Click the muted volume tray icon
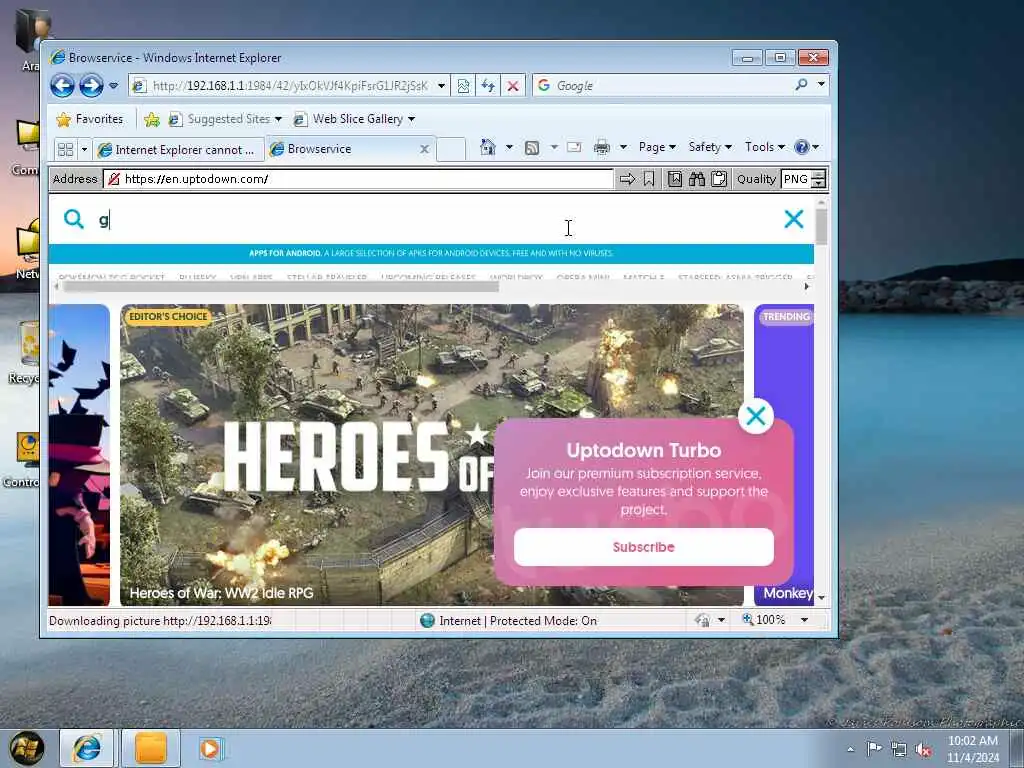Screen dimensions: 1024x768 [923, 750]
